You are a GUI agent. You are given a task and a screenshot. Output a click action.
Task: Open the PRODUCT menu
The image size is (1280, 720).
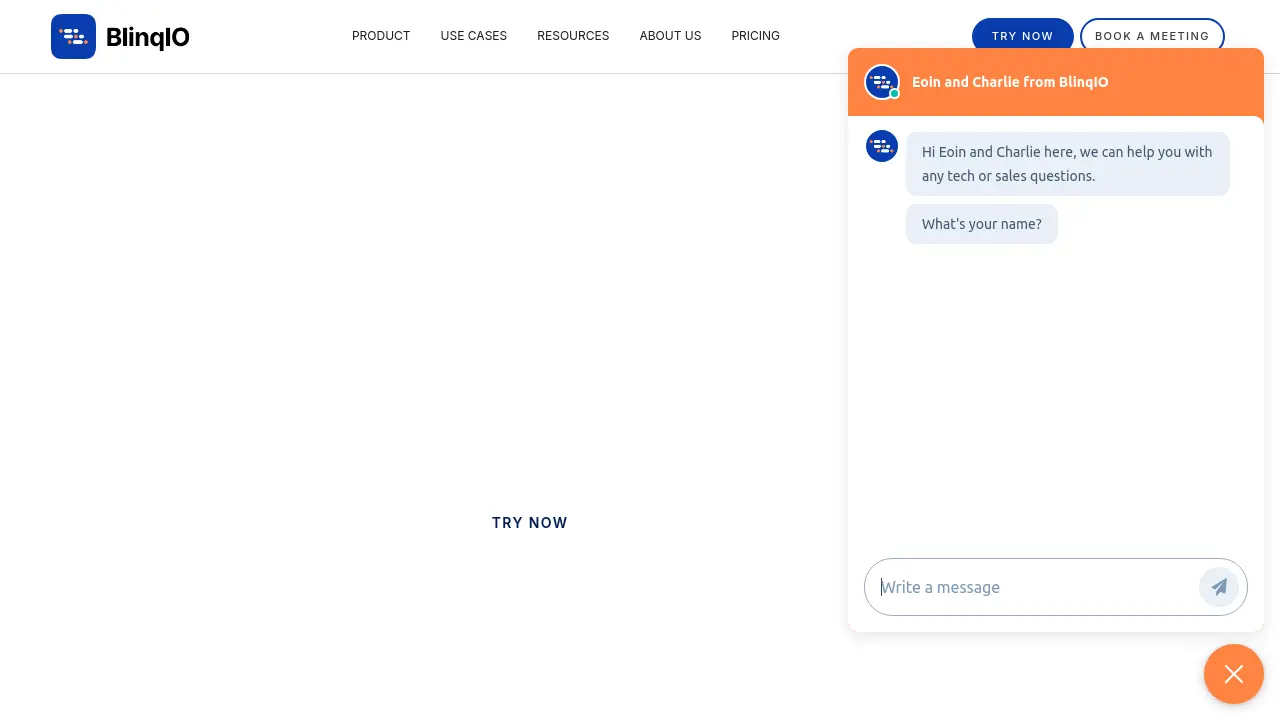[x=381, y=36]
